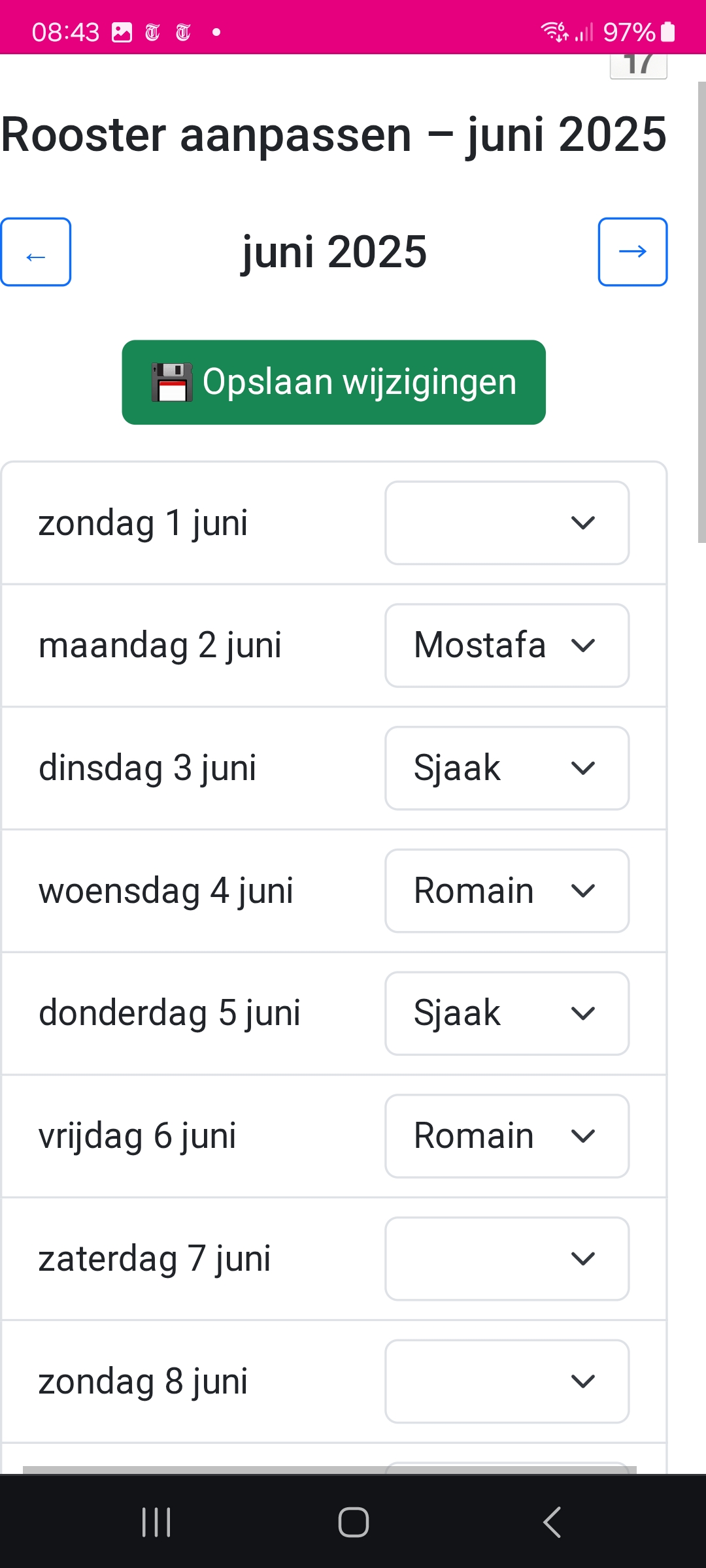Open the Romain selector for vrijdag 6 juni
Viewport: 706px width, 1568px height.
tap(507, 1135)
